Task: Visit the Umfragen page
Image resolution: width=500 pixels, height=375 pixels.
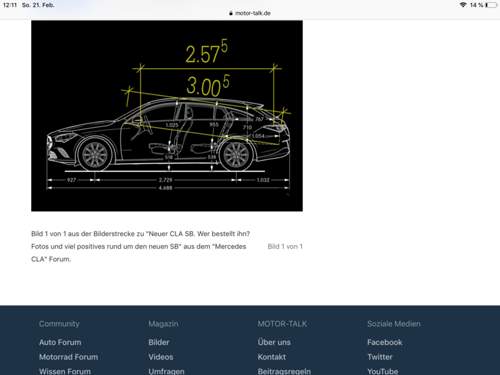Action: pos(166,371)
